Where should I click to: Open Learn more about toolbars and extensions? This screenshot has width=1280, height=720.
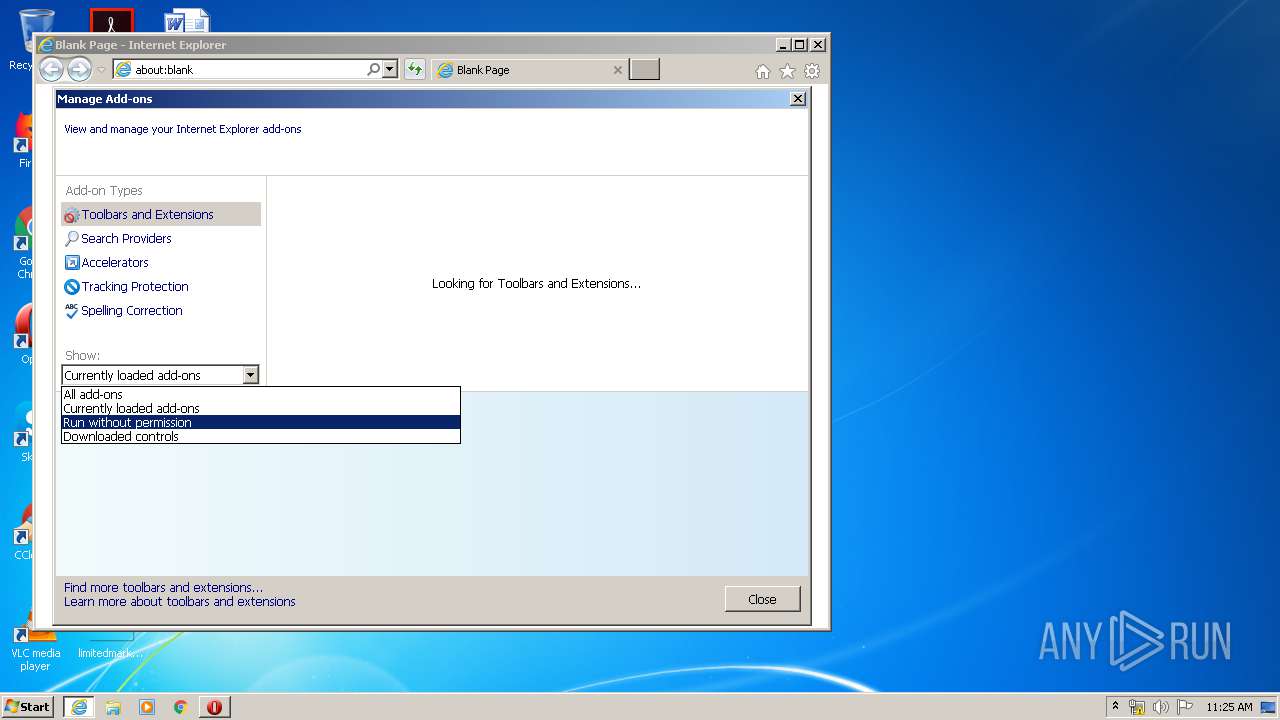[180, 601]
